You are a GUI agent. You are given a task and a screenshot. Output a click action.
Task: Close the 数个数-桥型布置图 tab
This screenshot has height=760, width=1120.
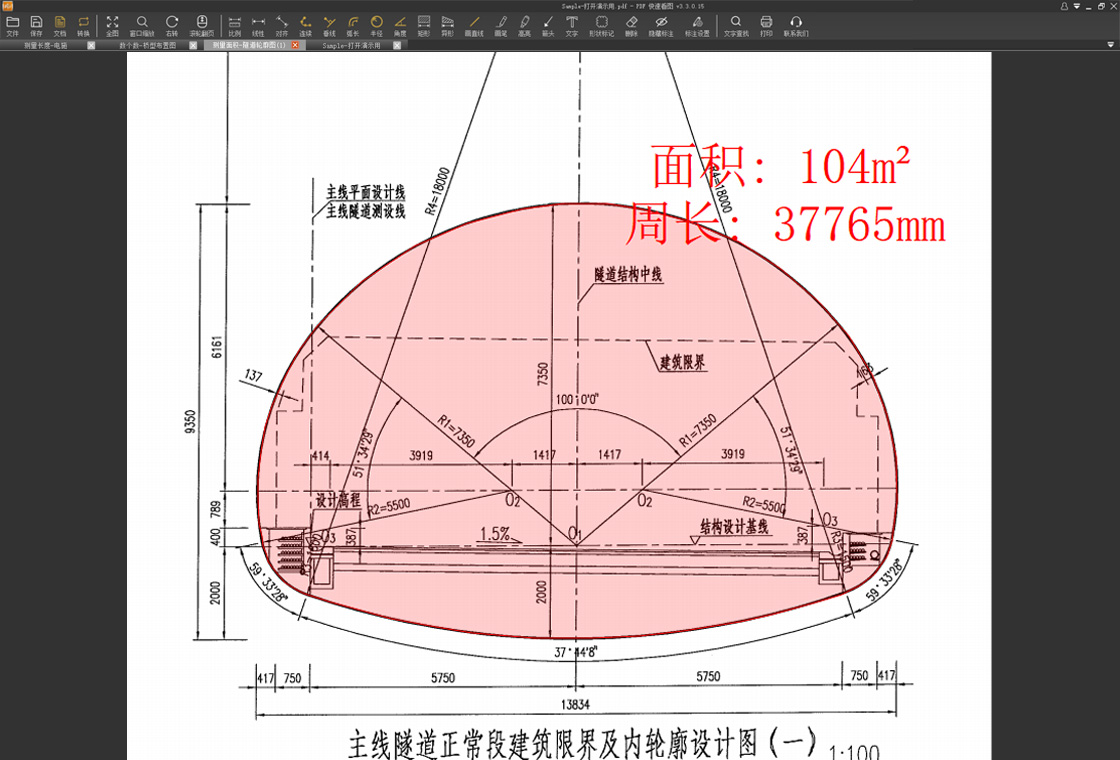click(193, 45)
